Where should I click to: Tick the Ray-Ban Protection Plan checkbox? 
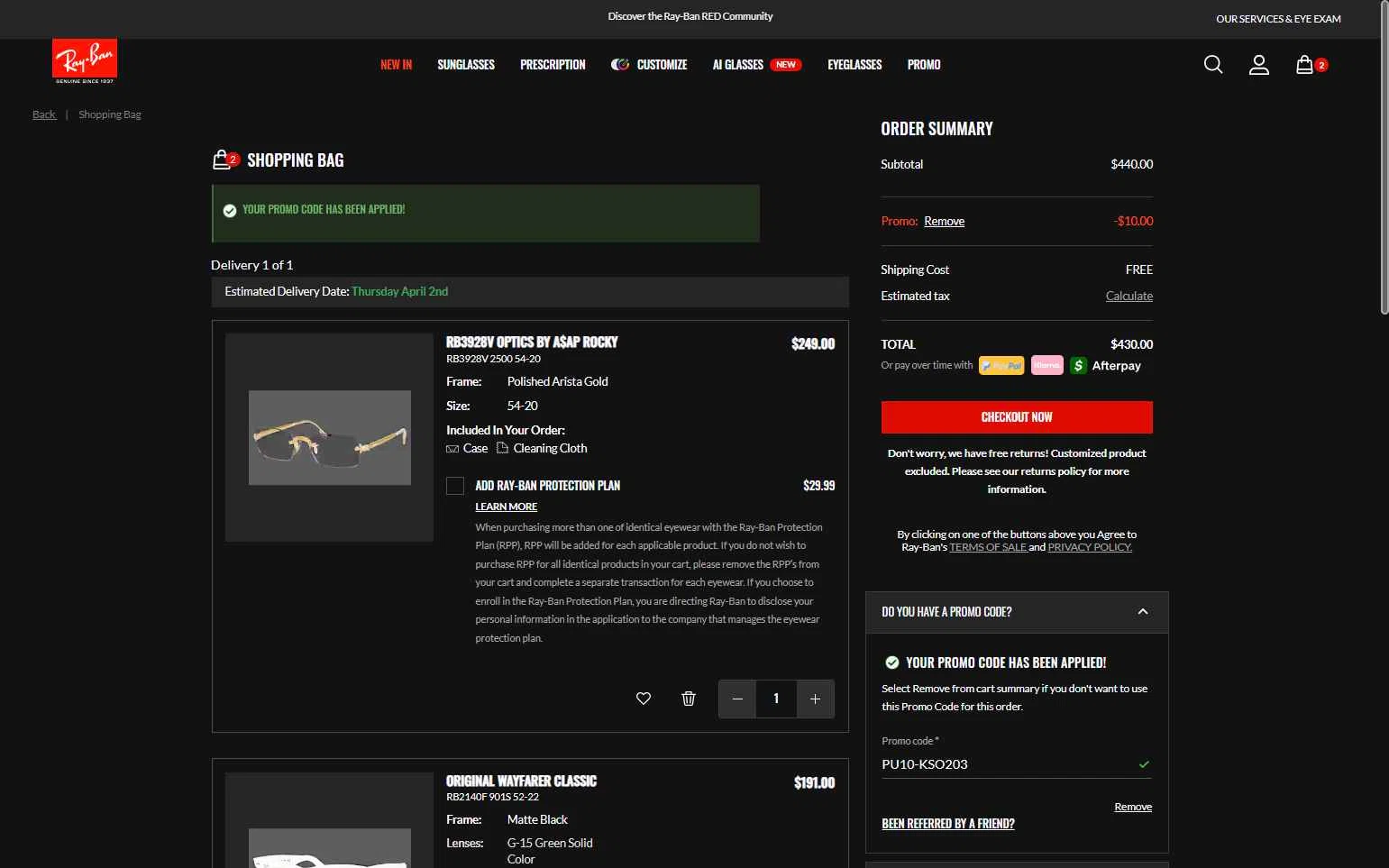click(x=455, y=486)
